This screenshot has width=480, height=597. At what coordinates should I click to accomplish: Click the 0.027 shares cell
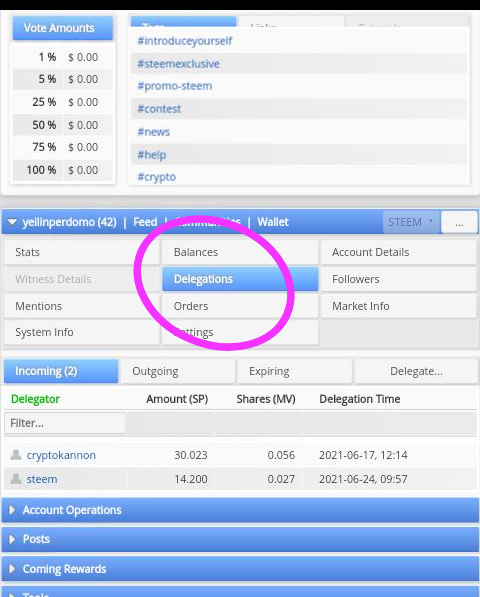click(281, 479)
